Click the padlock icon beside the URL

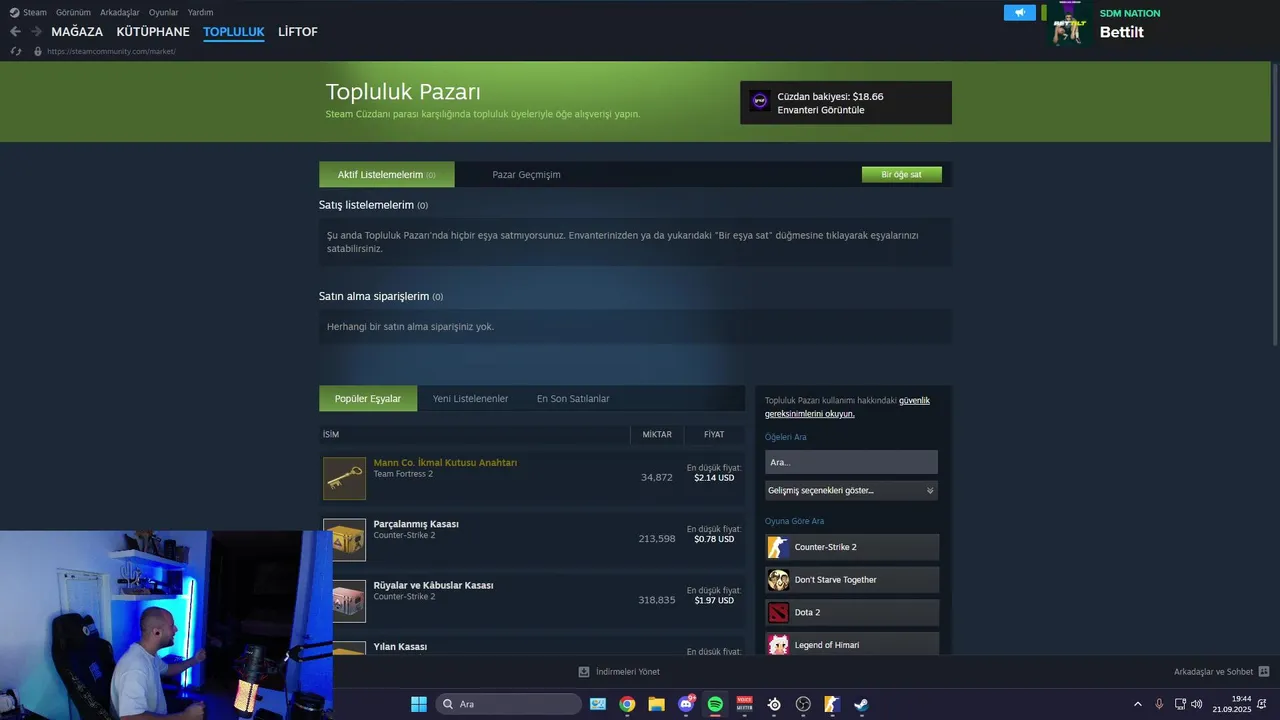38,51
